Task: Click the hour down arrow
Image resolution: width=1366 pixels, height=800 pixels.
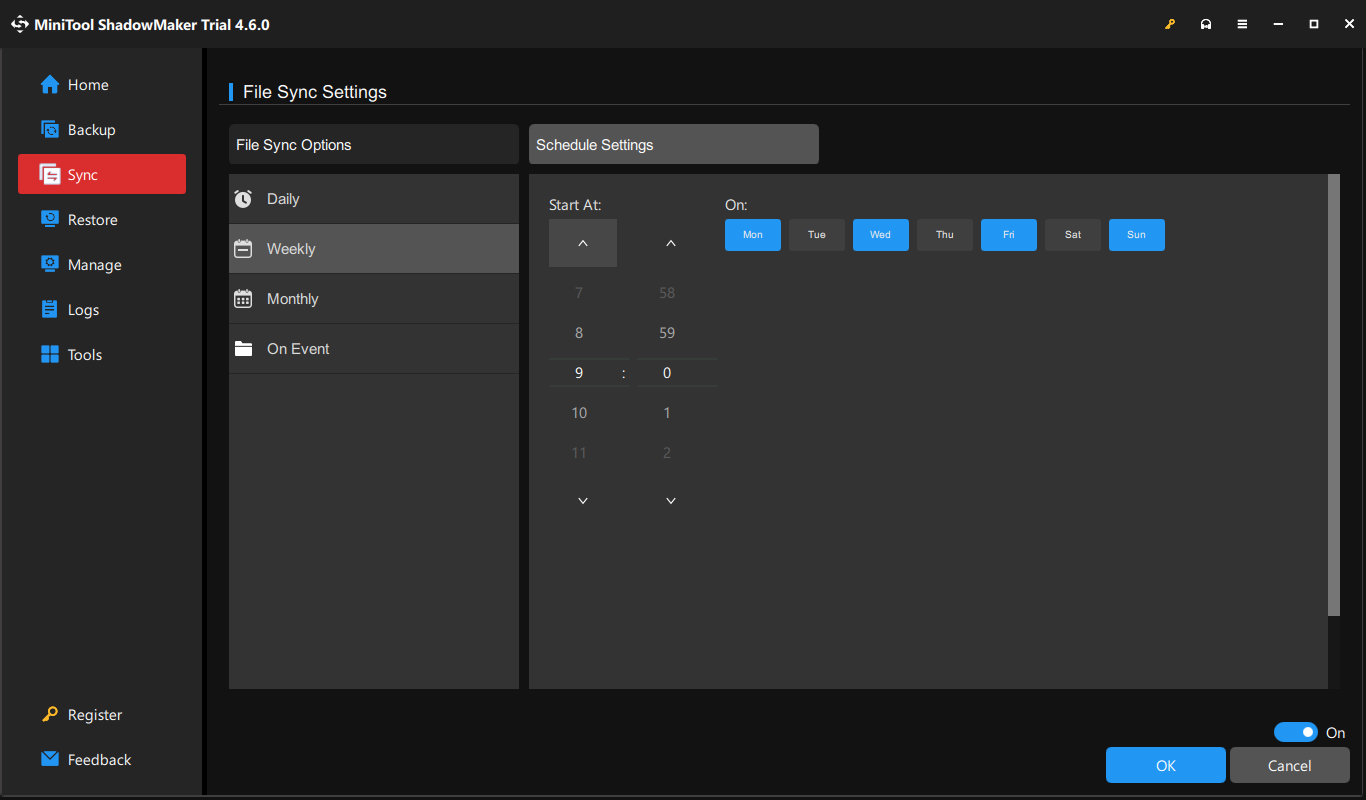Action: 583,500
